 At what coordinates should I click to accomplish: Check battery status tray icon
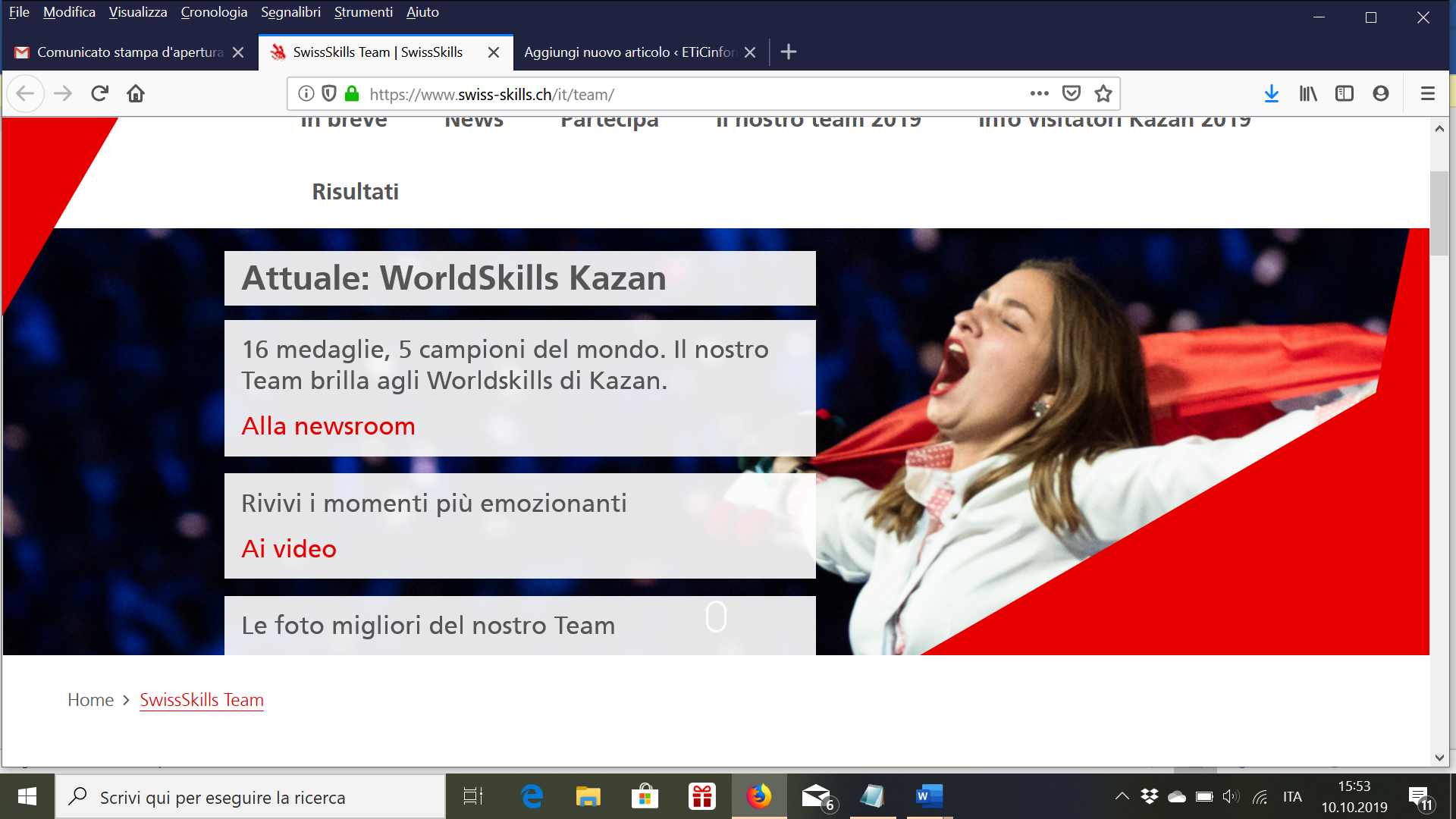[x=1204, y=796]
